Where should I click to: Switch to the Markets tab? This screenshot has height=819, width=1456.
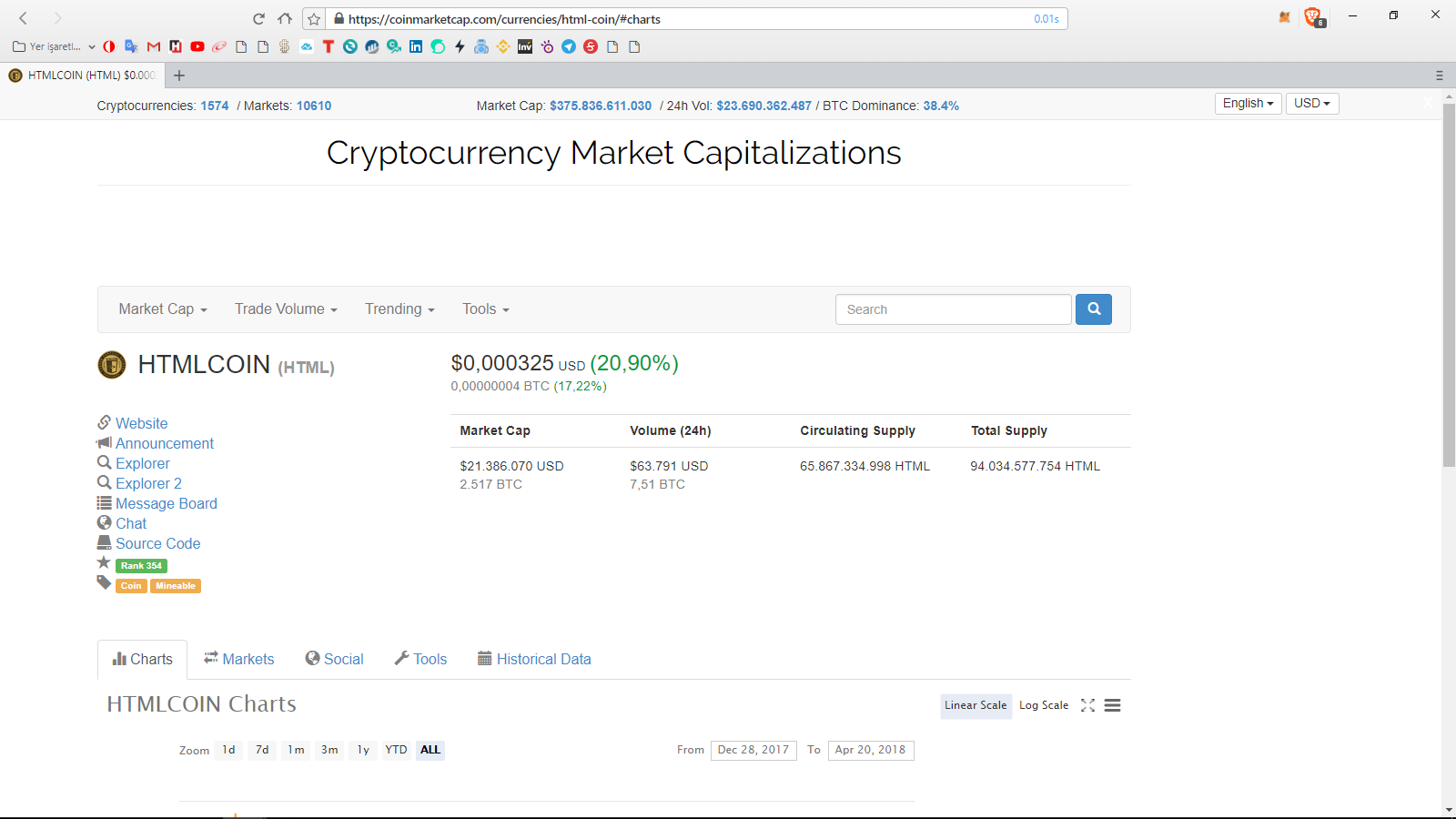coord(238,659)
